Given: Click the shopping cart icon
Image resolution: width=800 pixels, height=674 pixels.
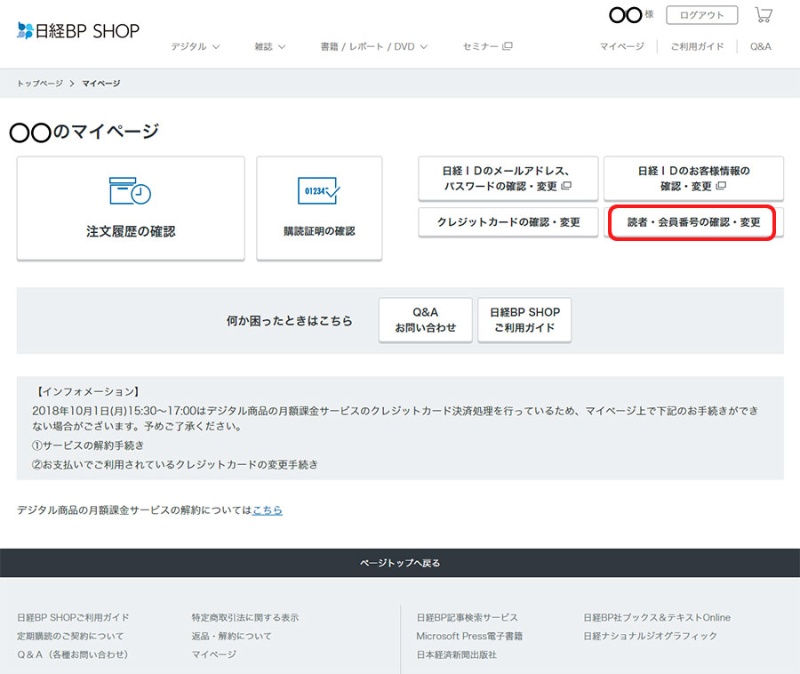Looking at the screenshot, I should click(763, 15).
